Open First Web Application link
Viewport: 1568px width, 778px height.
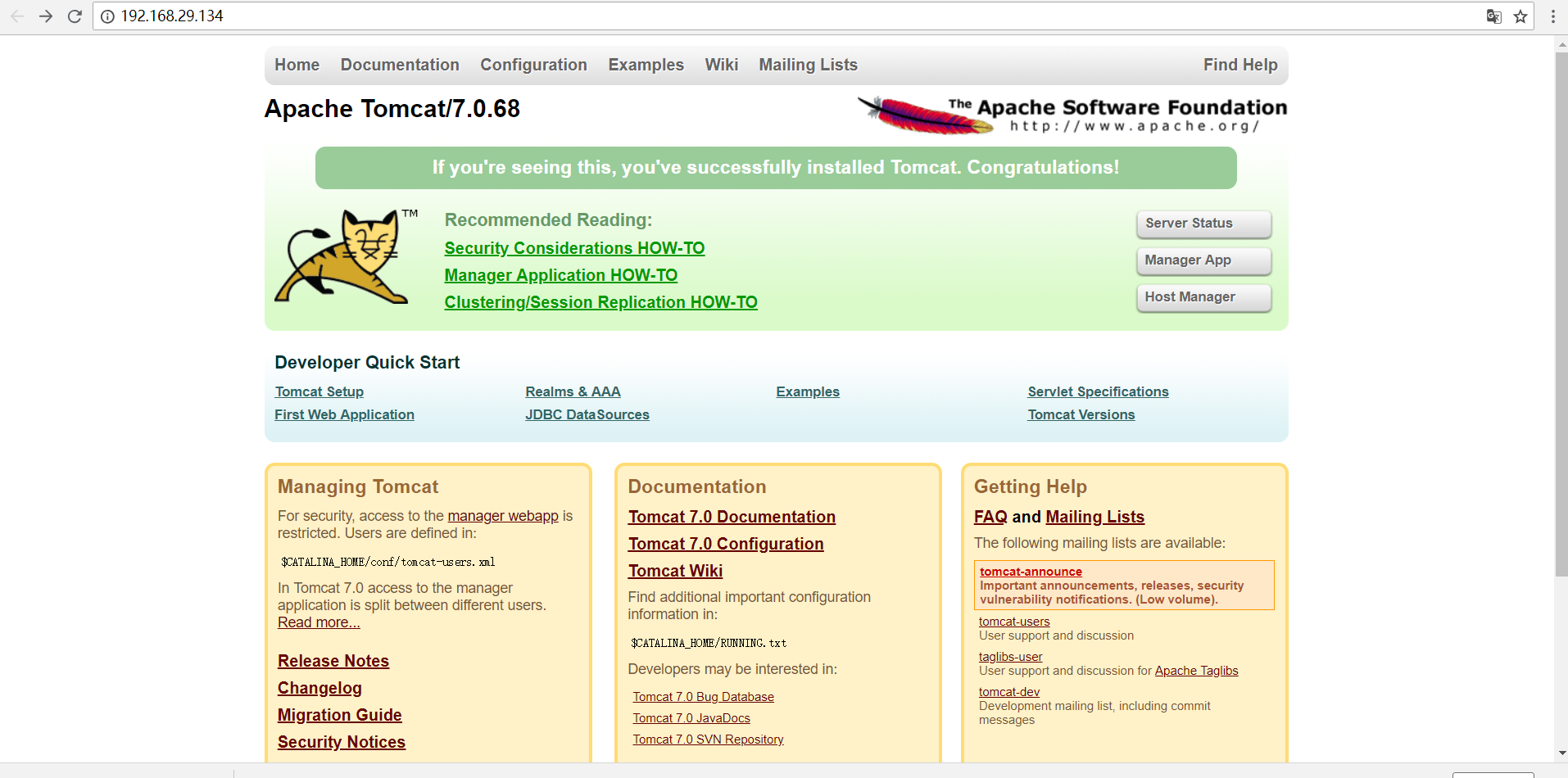tap(344, 414)
